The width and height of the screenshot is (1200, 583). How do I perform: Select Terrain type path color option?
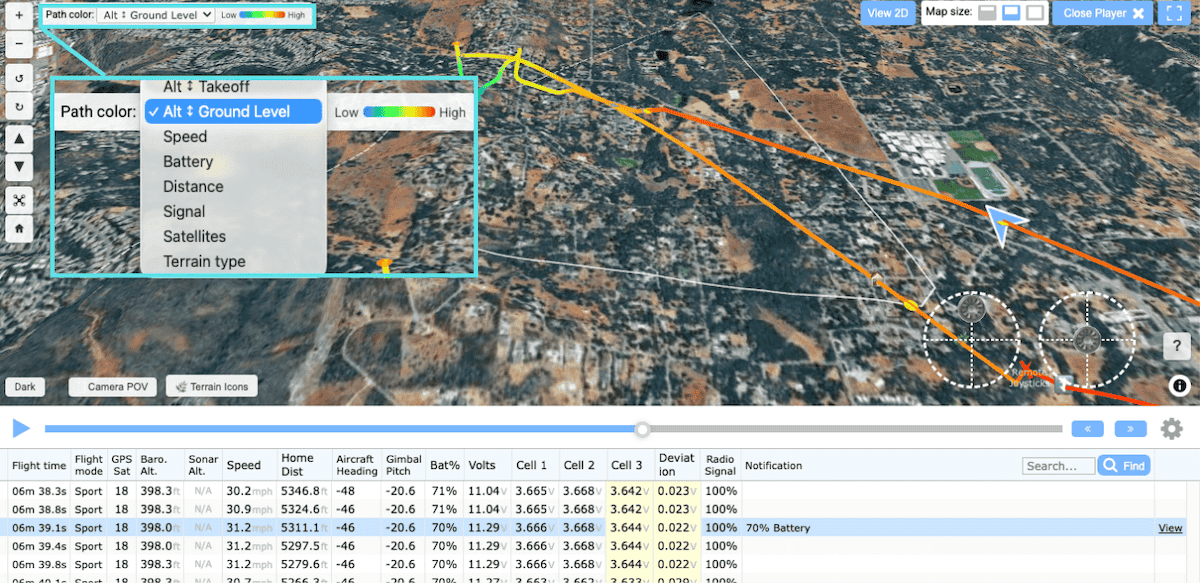(204, 262)
